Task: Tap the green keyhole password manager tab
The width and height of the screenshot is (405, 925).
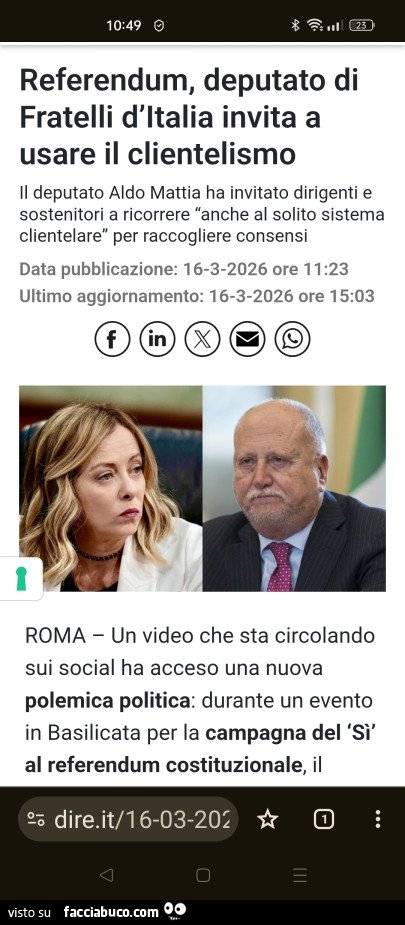Action: point(21,579)
